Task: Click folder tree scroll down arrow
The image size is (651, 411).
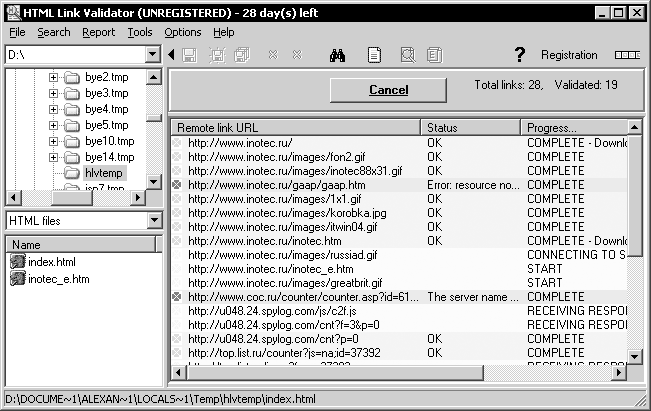Action: tap(154, 181)
